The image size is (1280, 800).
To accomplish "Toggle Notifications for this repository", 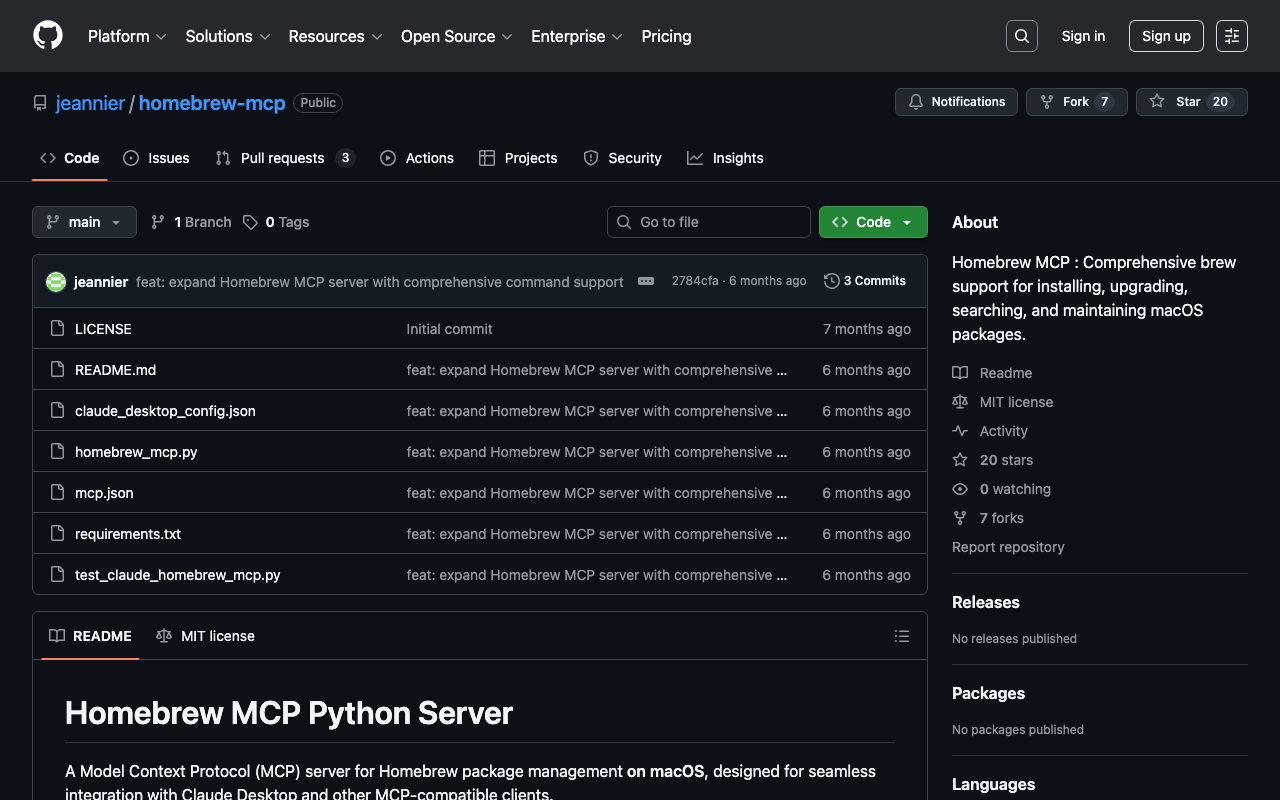I will [x=956, y=102].
